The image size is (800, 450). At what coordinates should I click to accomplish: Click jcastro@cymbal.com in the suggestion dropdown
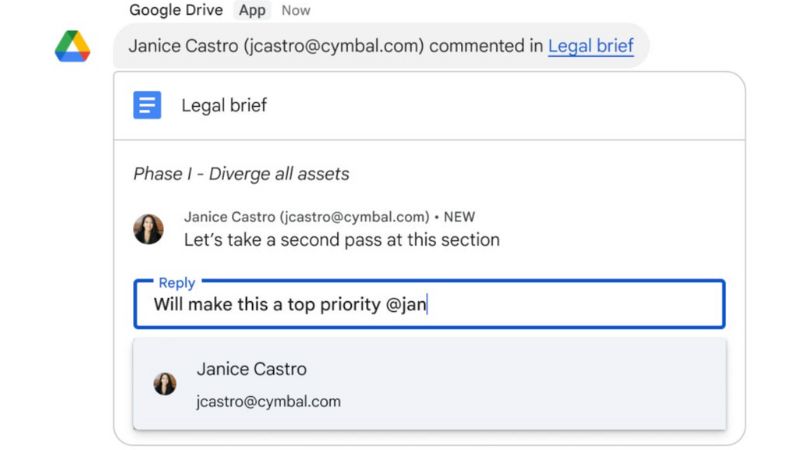coord(268,402)
